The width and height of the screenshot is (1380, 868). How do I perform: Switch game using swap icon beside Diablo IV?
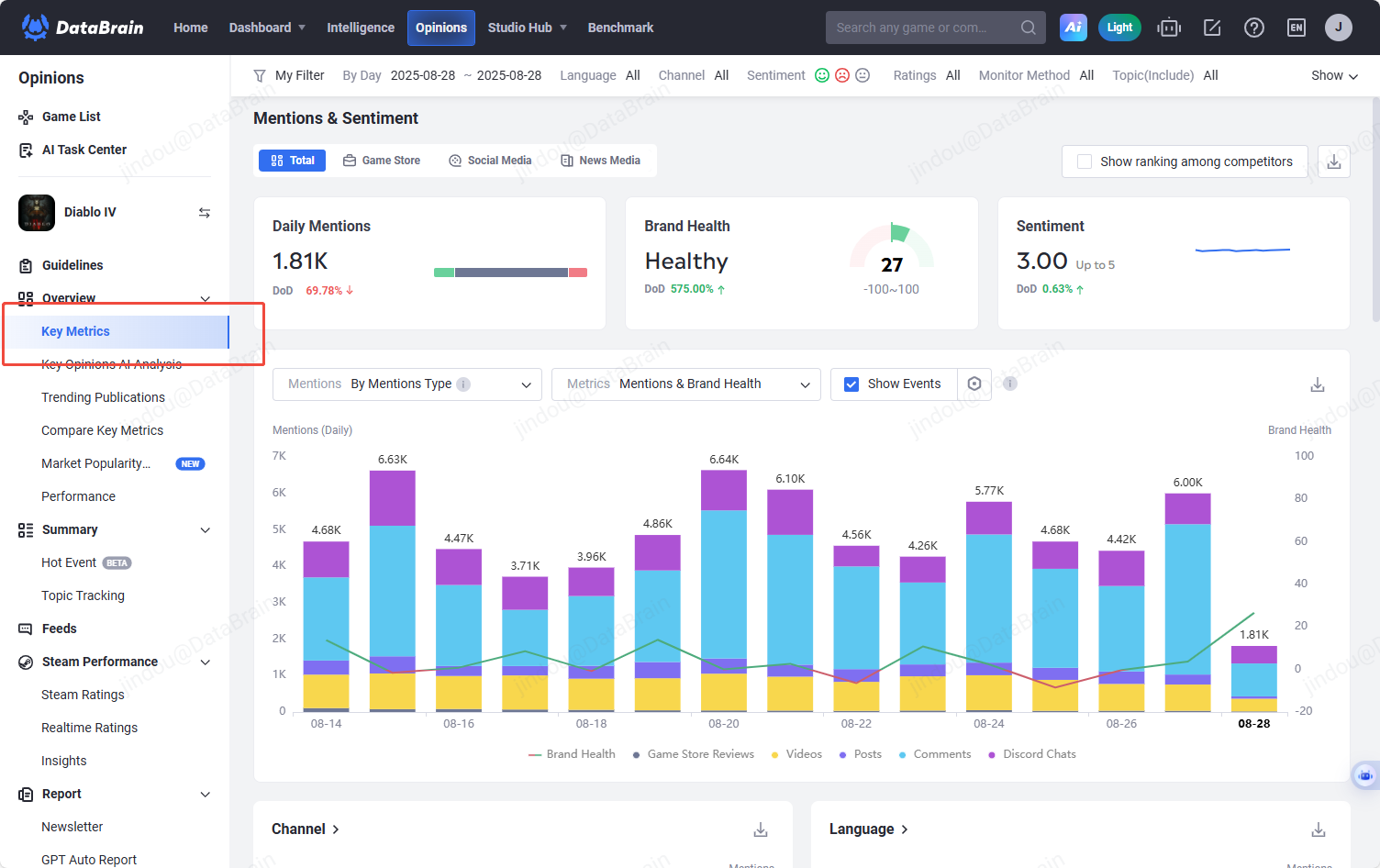pos(205,213)
